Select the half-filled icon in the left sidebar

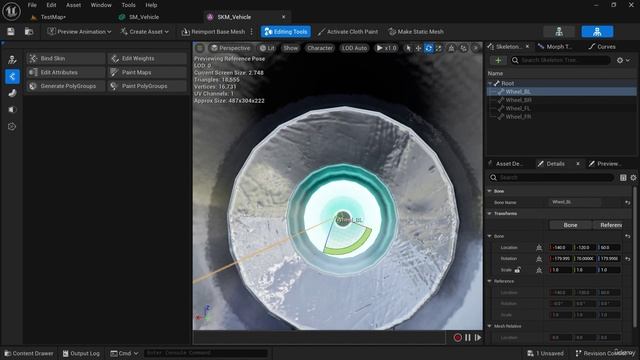tap(12, 110)
